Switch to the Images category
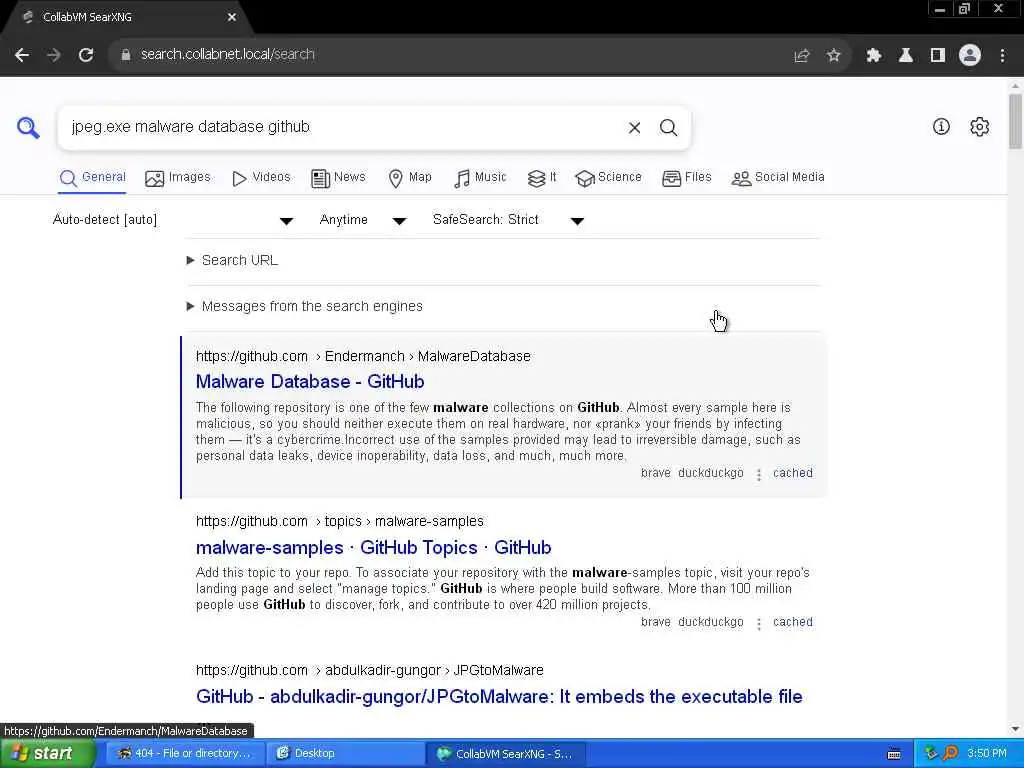The height and width of the screenshot is (768, 1024). [178, 178]
